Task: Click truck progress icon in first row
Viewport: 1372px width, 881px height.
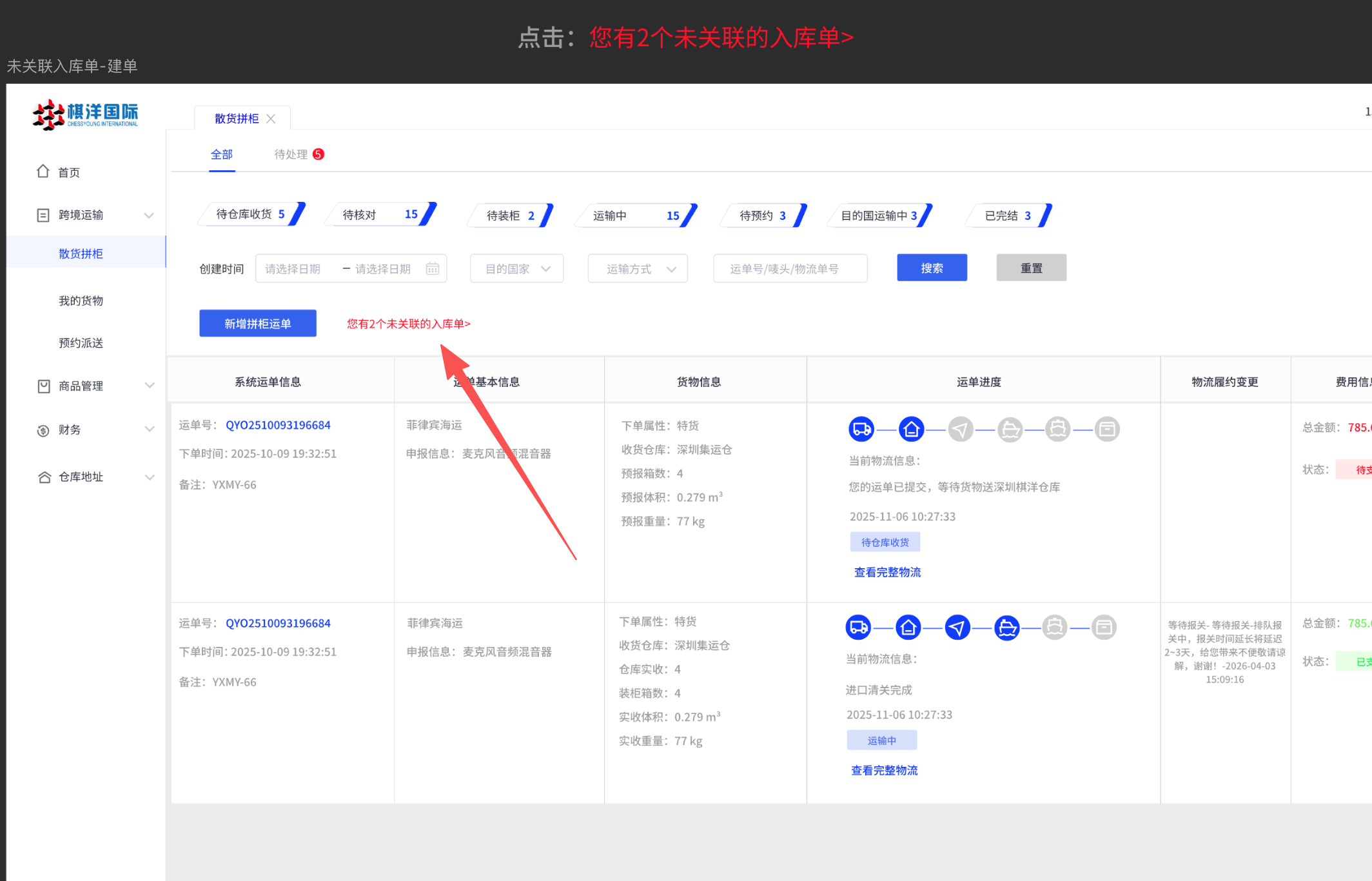Action: click(861, 429)
